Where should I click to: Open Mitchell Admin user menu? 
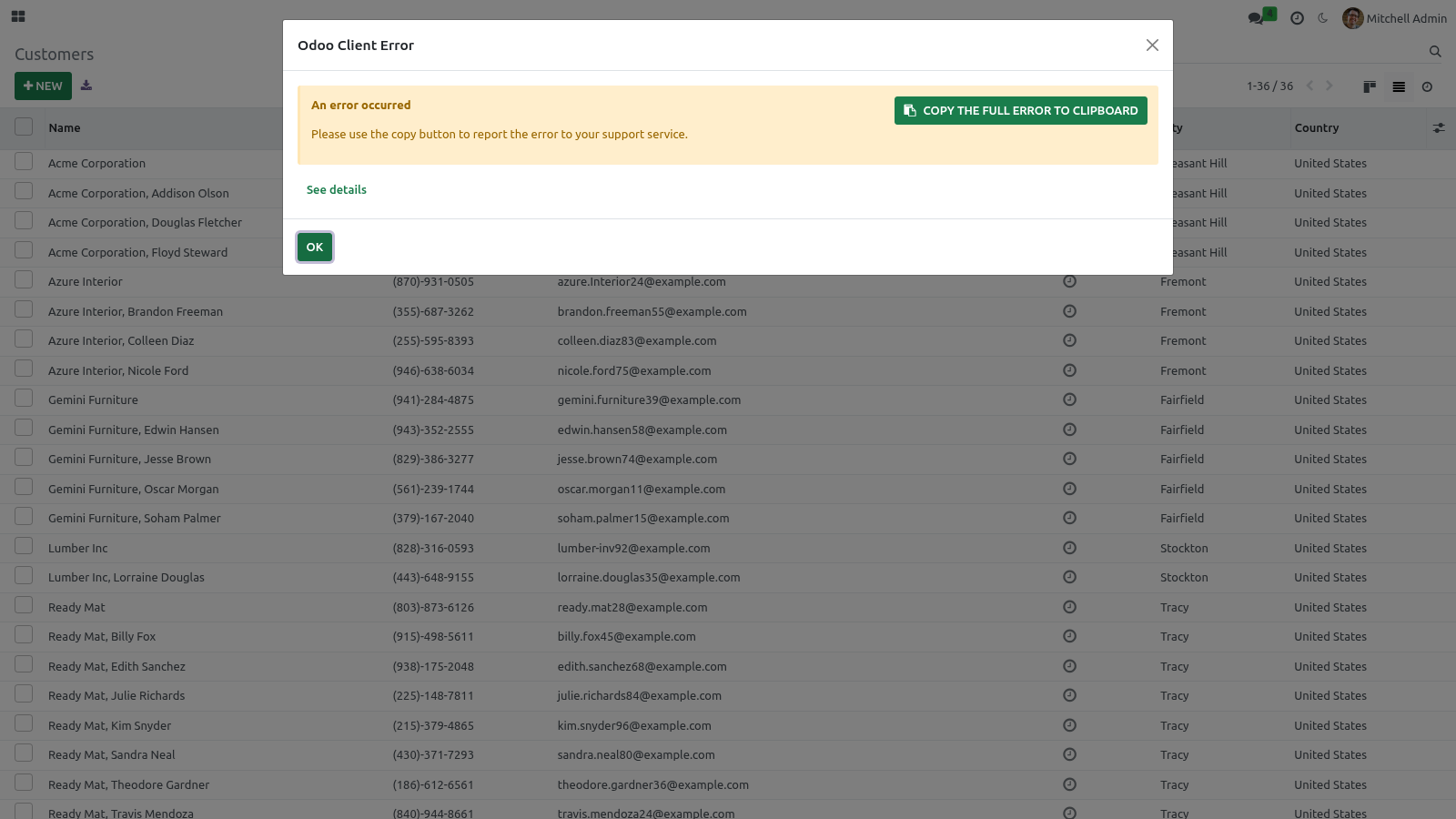point(1394,18)
